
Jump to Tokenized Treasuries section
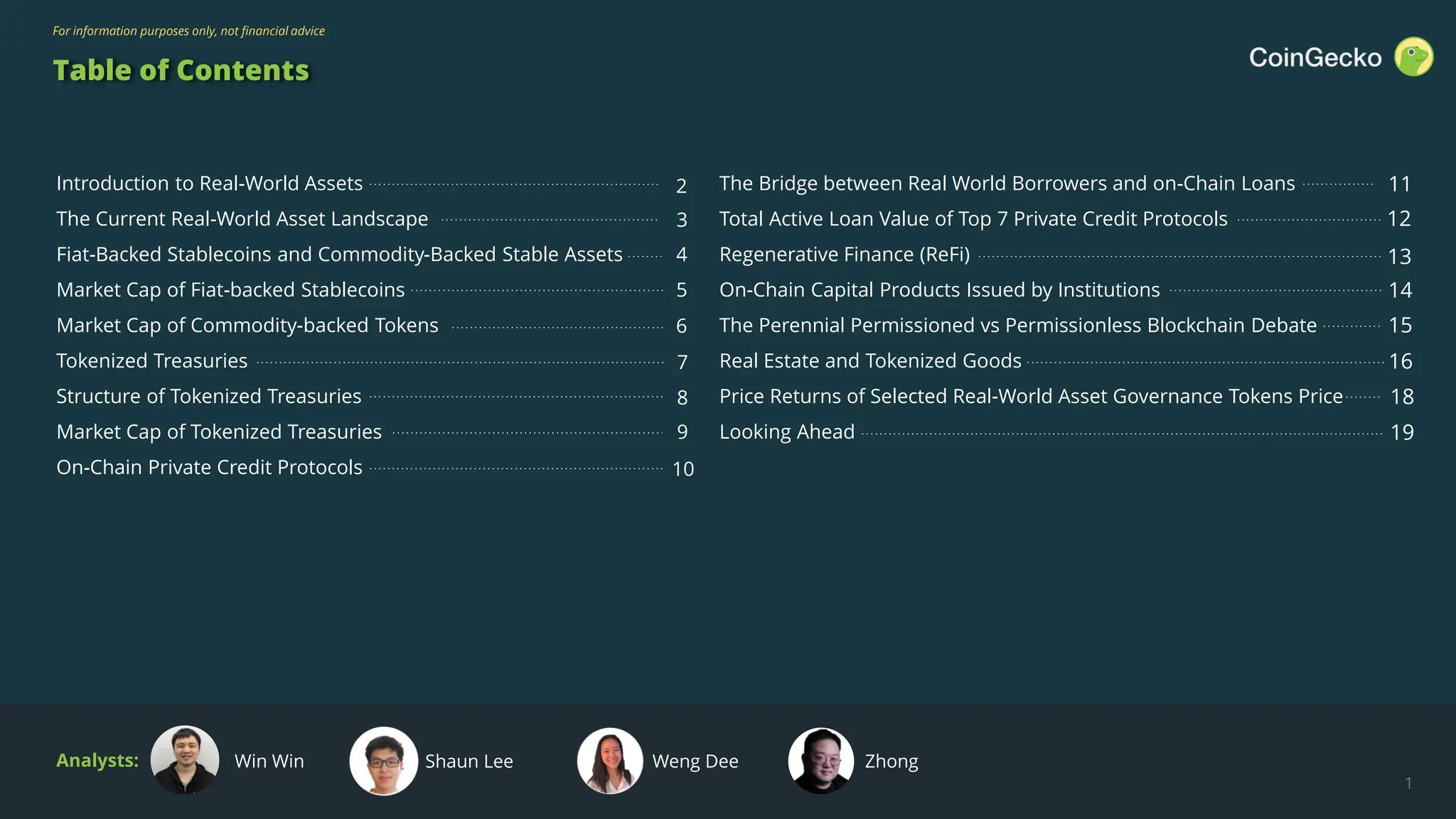tap(152, 361)
